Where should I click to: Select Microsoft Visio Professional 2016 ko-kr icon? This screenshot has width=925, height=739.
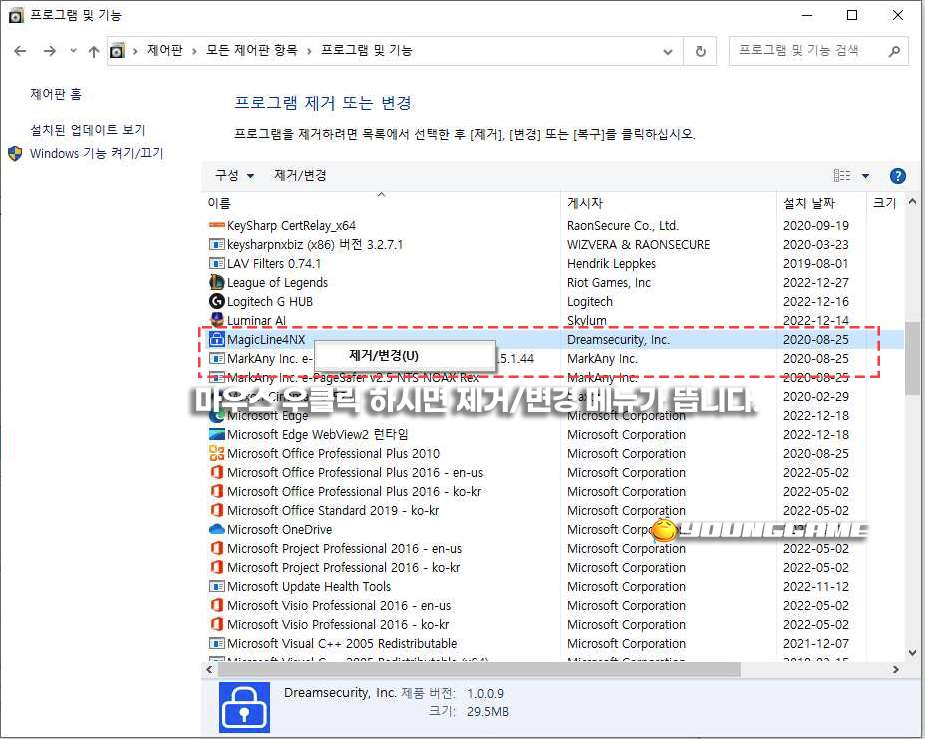[217, 624]
